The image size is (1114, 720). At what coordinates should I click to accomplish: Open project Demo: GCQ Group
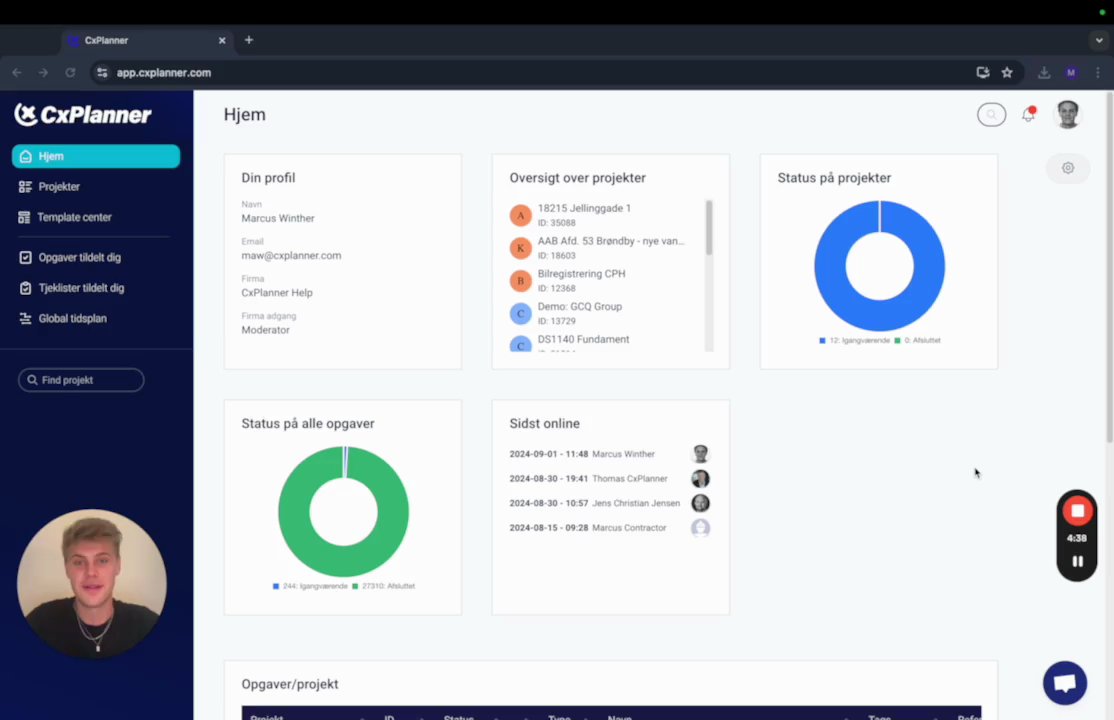580,306
